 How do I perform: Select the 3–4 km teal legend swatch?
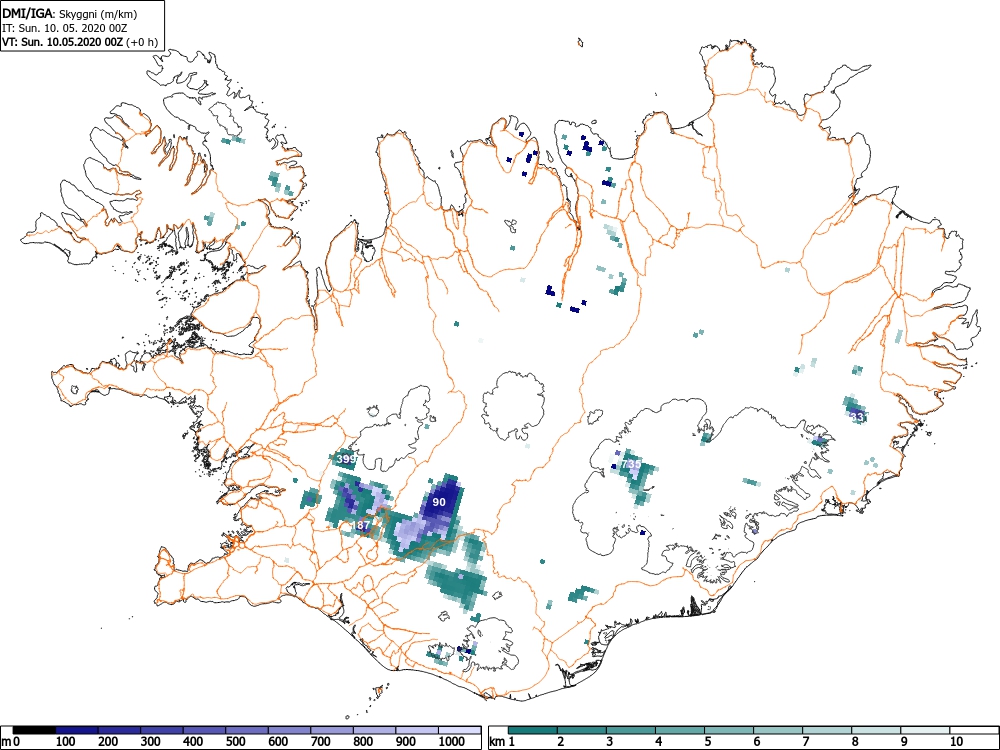[x=631, y=730]
